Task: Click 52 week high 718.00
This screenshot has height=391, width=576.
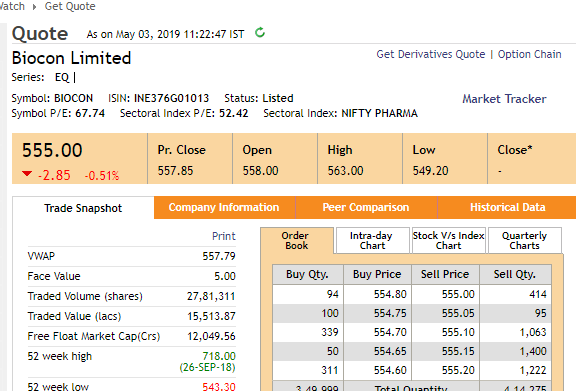Action: tap(219, 356)
